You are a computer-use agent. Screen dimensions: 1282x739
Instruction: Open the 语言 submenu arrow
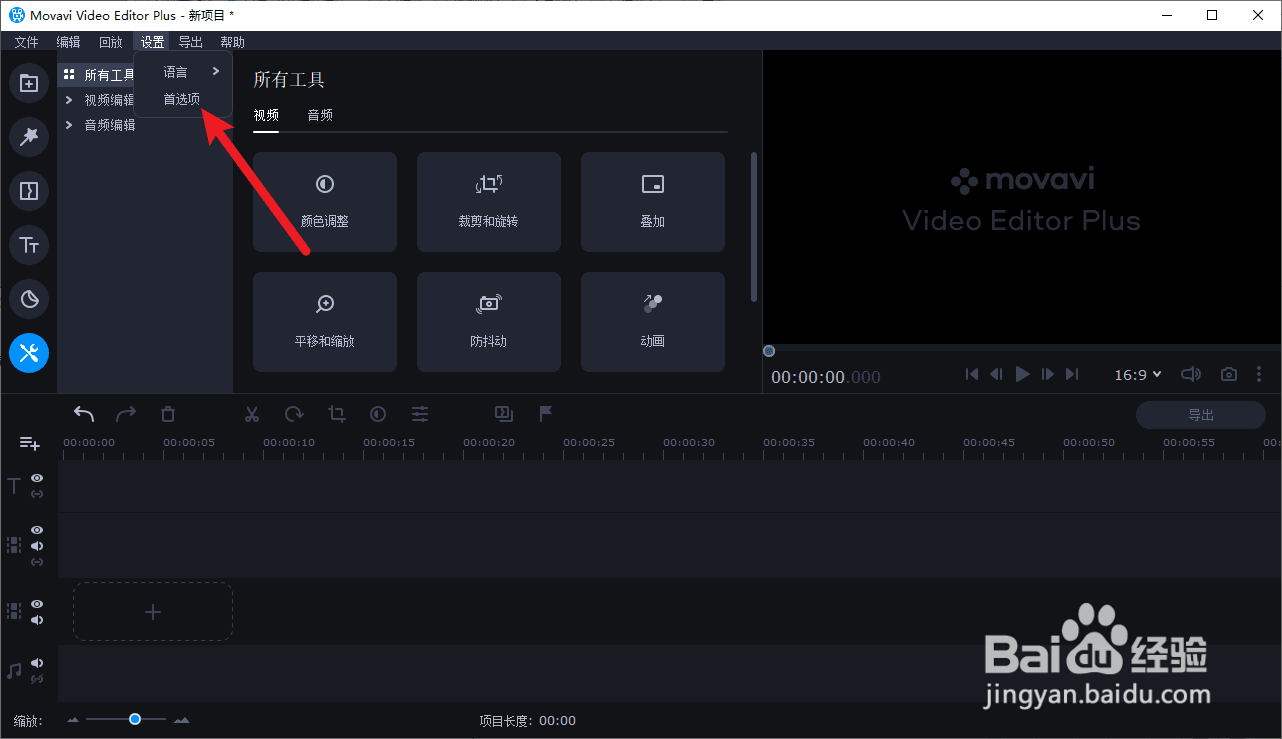[216, 71]
